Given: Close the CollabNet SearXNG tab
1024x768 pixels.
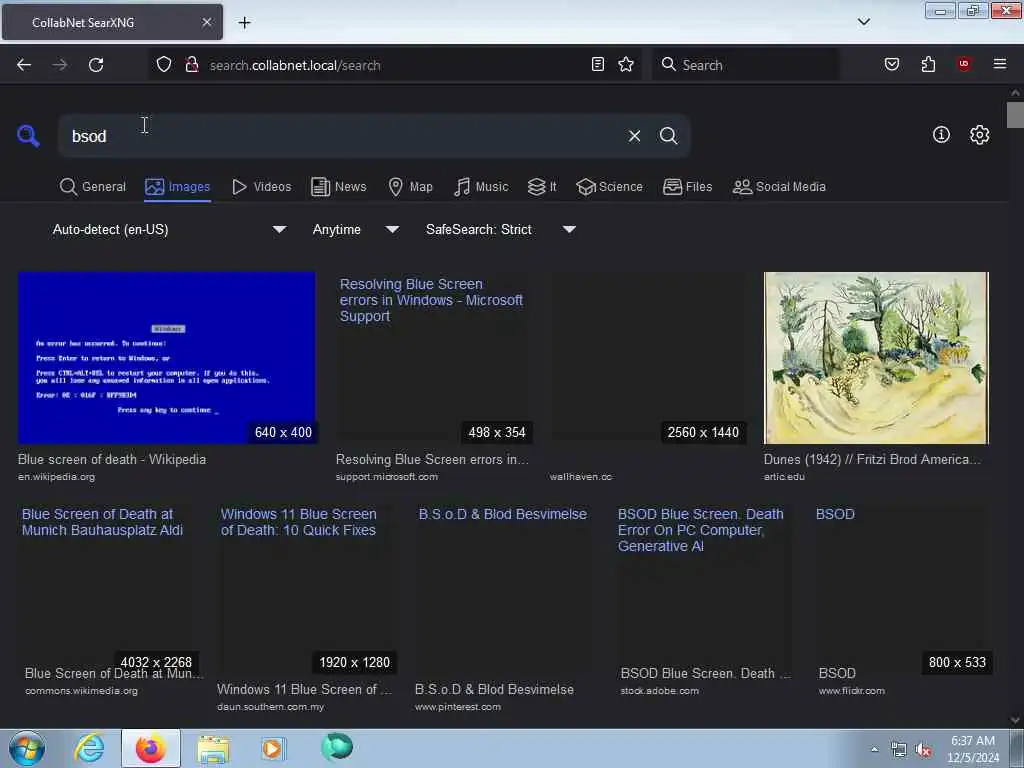Looking at the screenshot, I should tap(206, 22).
